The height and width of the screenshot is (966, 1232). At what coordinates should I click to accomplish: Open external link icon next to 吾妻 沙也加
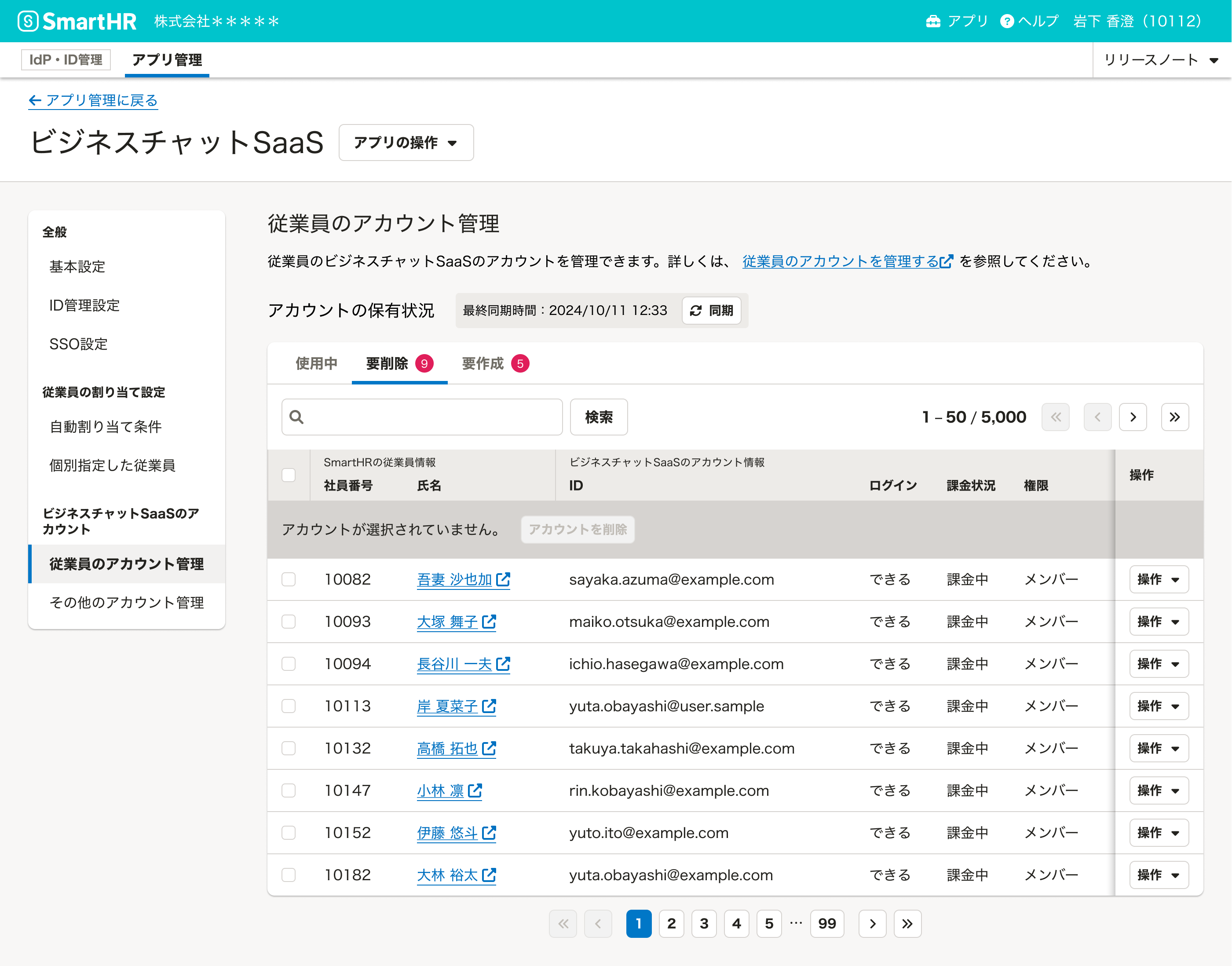pyautogui.click(x=503, y=579)
